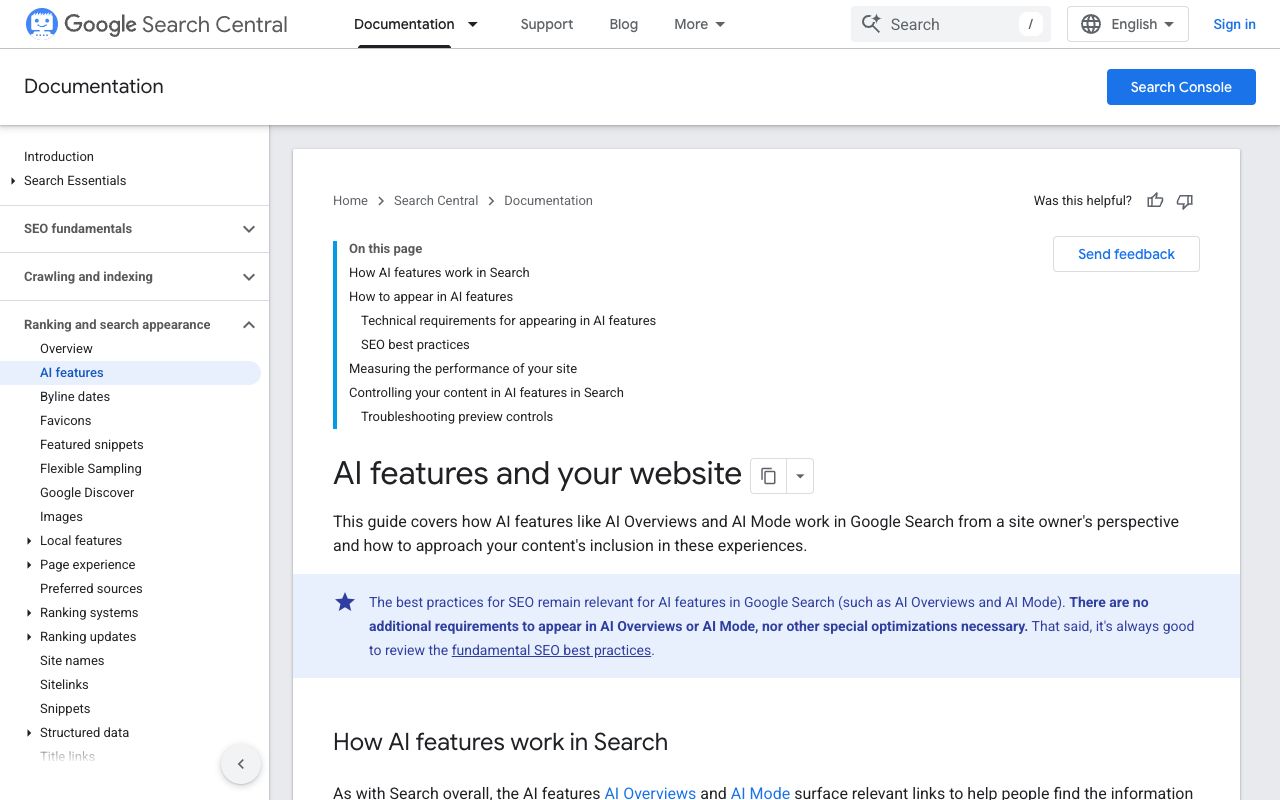Go to the Support tab
This screenshot has height=800, width=1280.
[x=547, y=24]
